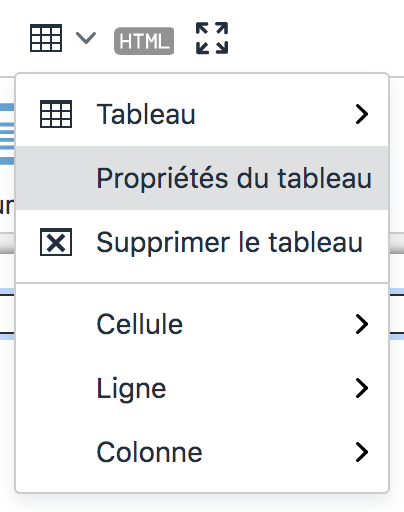Expand the Tableau submenu chevron
Viewport: 404px width, 512px height.
click(x=362, y=114)
